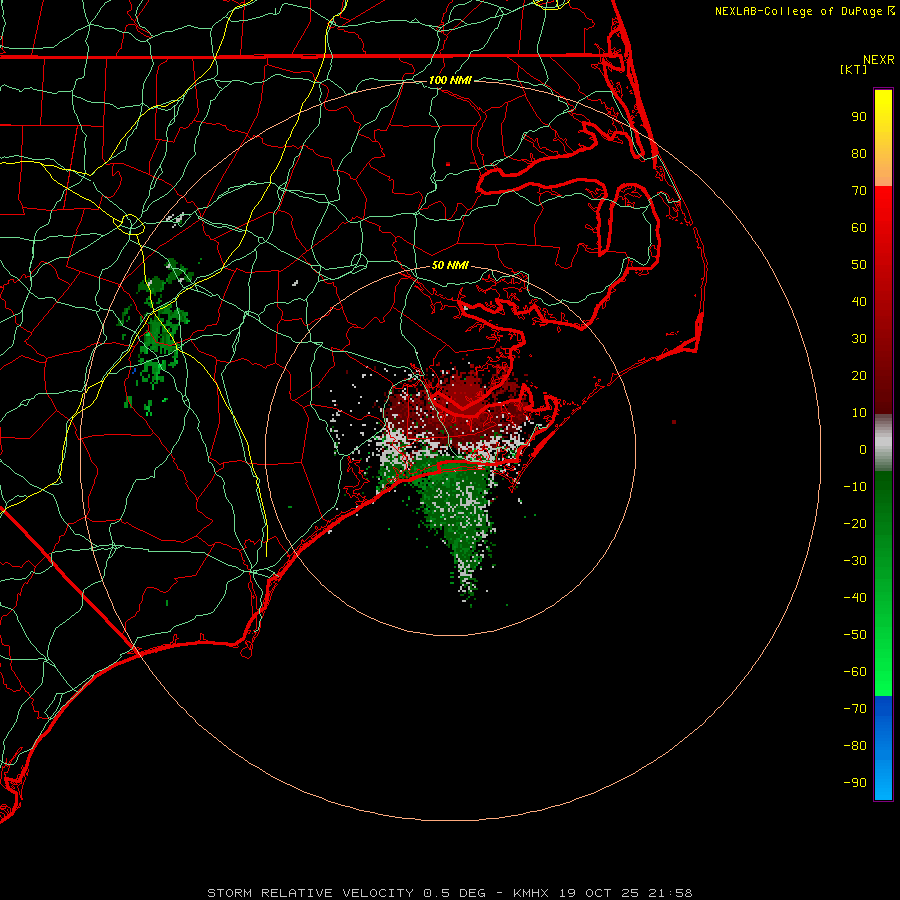Select the 90 value on the velocity scale

[859, 117]
